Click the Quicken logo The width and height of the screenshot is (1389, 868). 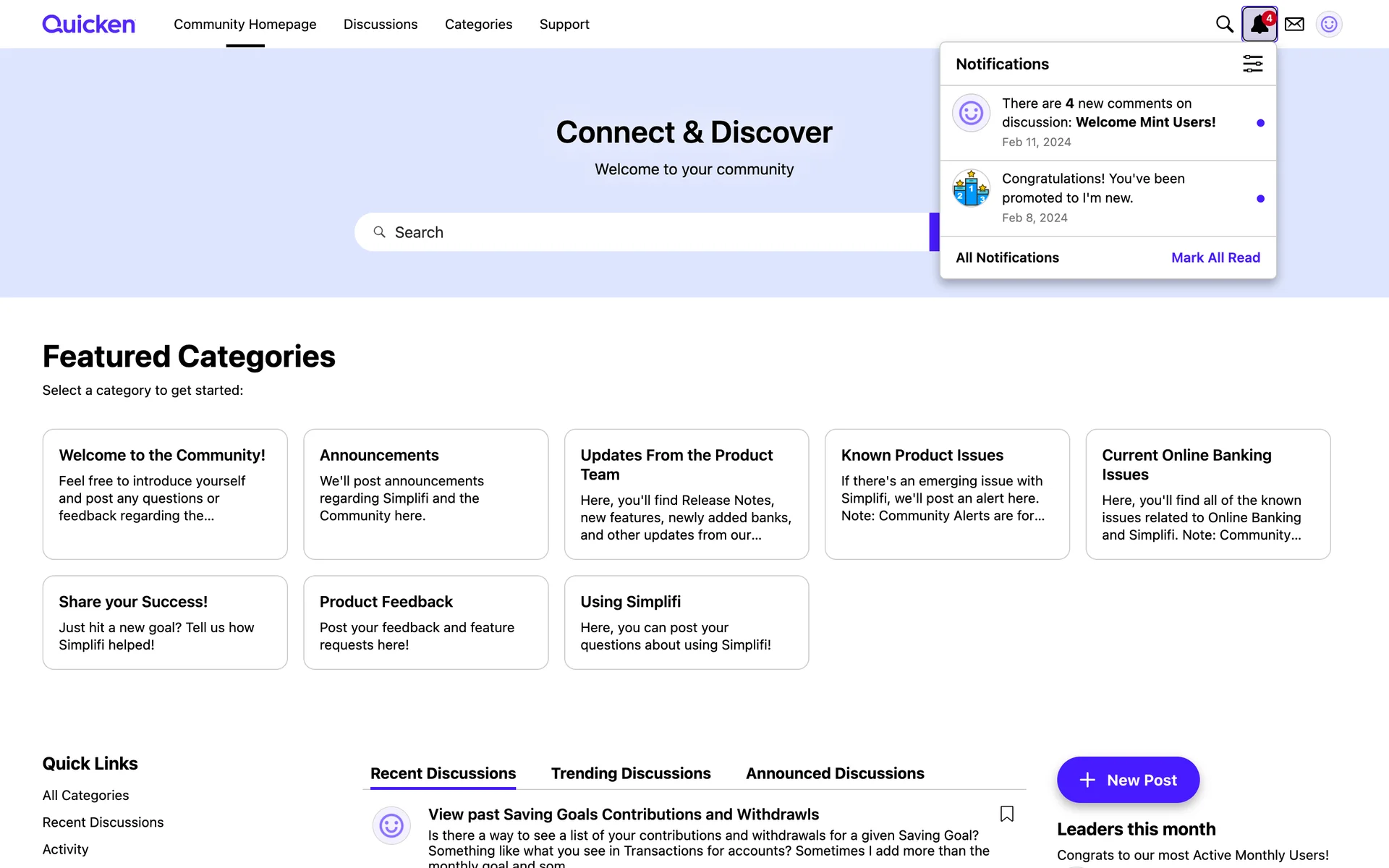point(88,24)
